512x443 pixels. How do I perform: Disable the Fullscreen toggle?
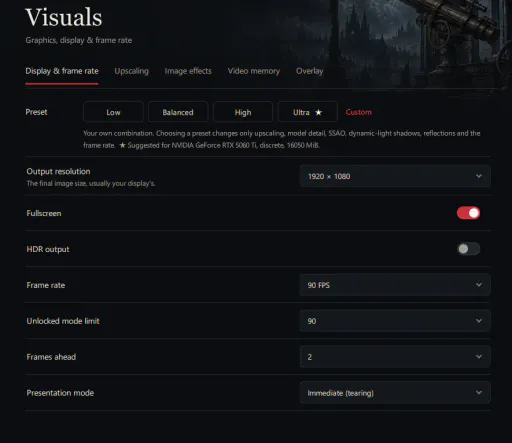click(x=468, y=213)
